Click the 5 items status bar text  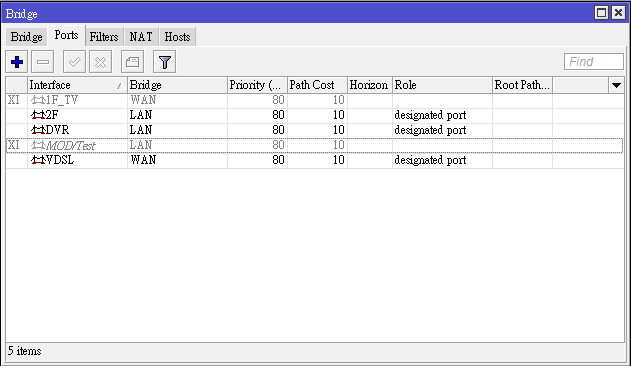(x=25, y=351)
